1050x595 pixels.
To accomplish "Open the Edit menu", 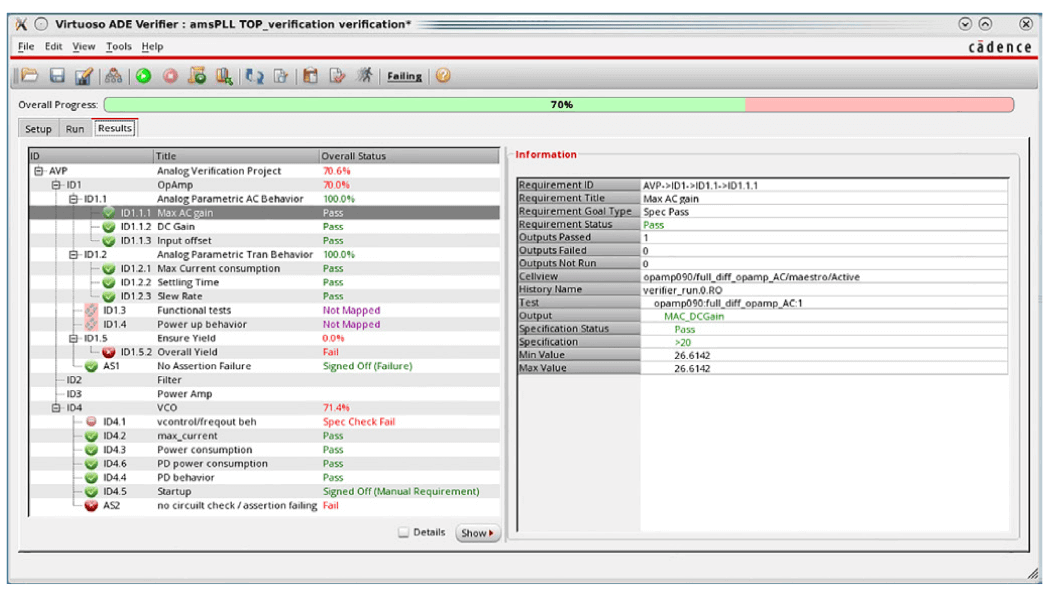I will coord(54,46).
